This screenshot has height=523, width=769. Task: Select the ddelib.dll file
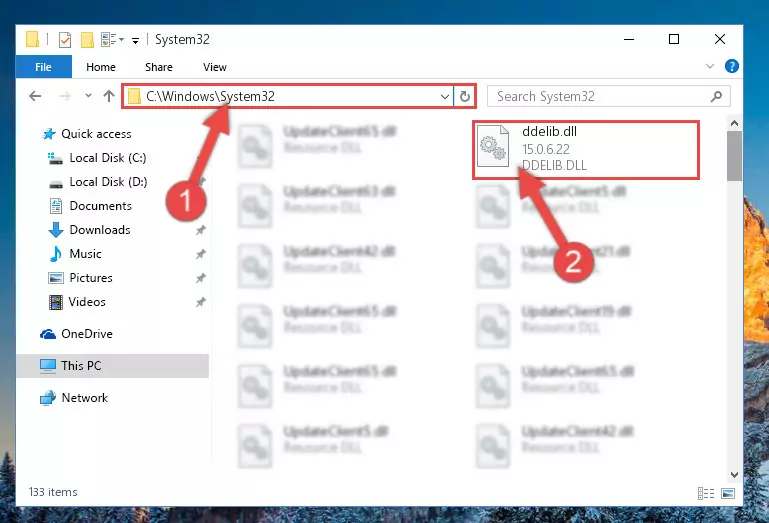pos(586,150)
